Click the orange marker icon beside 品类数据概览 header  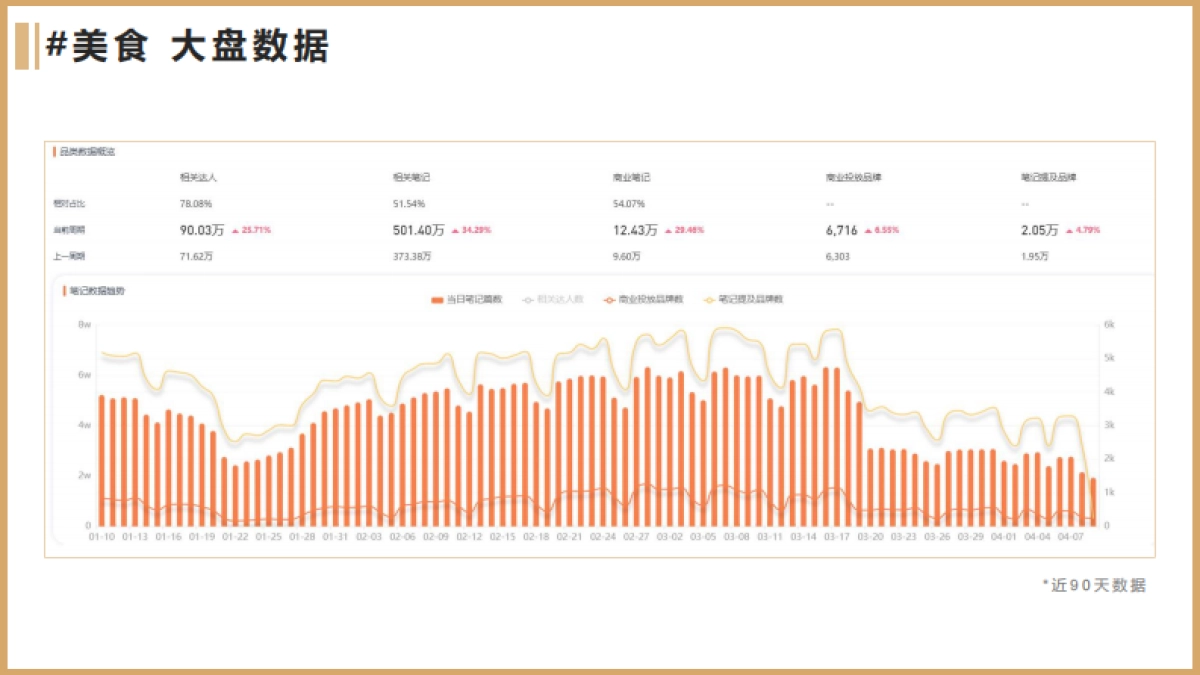coord(53,152)
